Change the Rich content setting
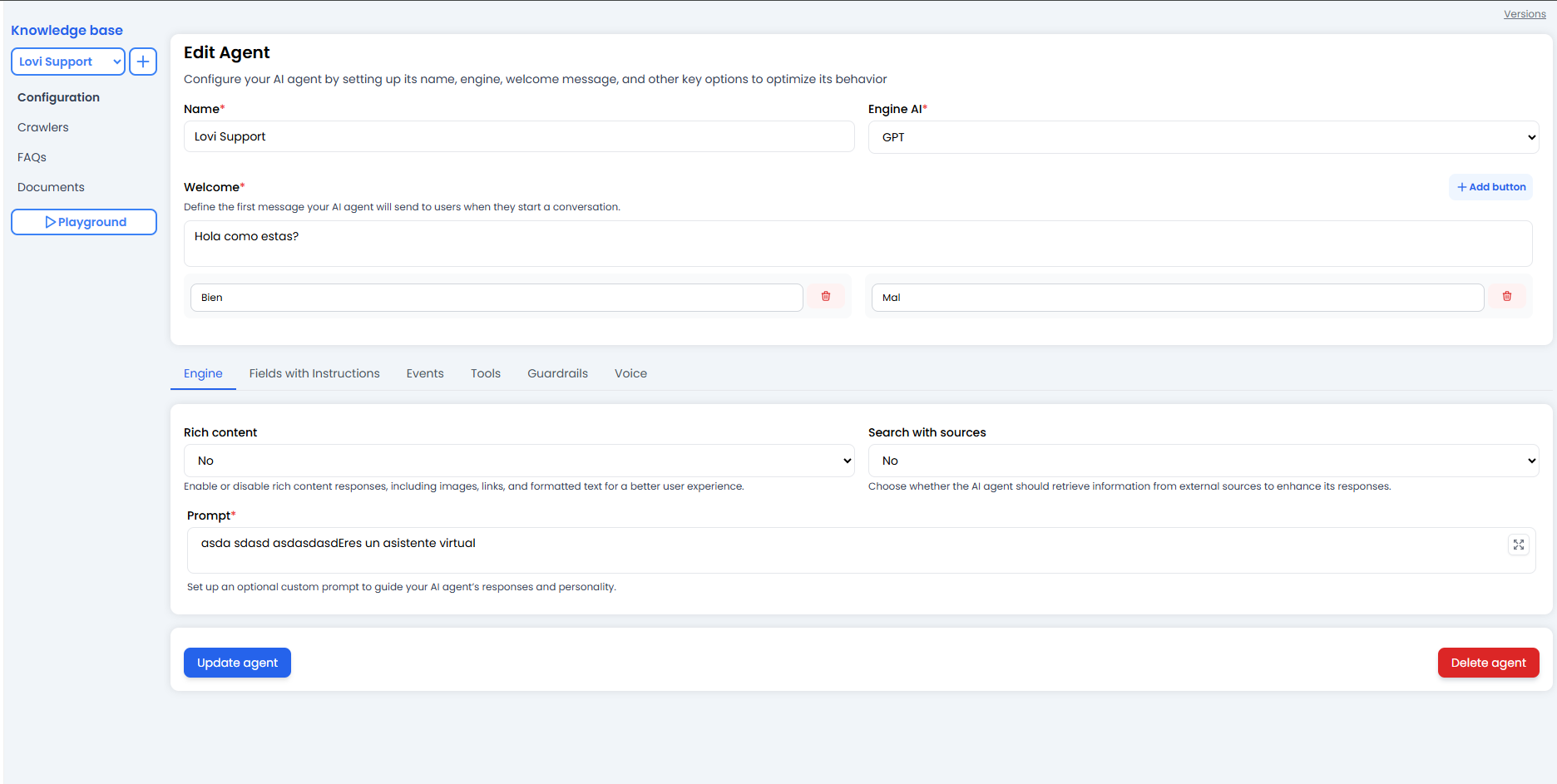This screenshot has width=1557, height=784. coord(518,460)
